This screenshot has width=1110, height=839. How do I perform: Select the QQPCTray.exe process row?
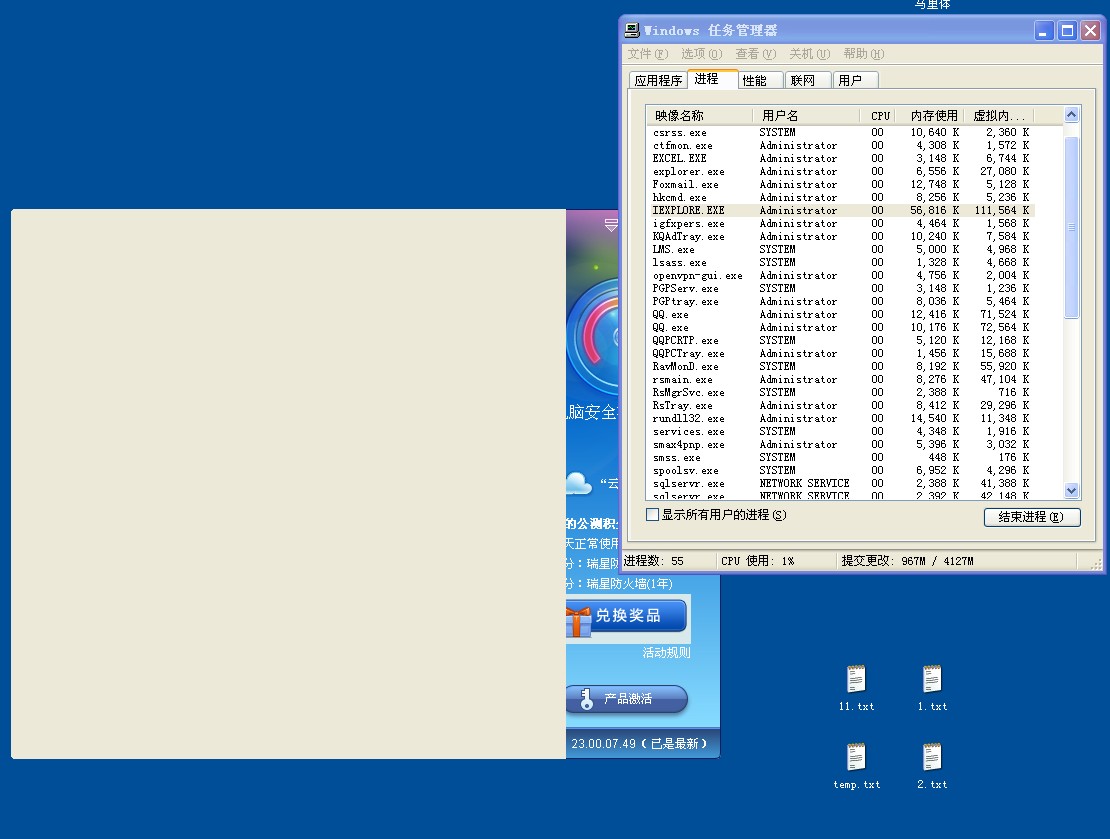point(841,353)
